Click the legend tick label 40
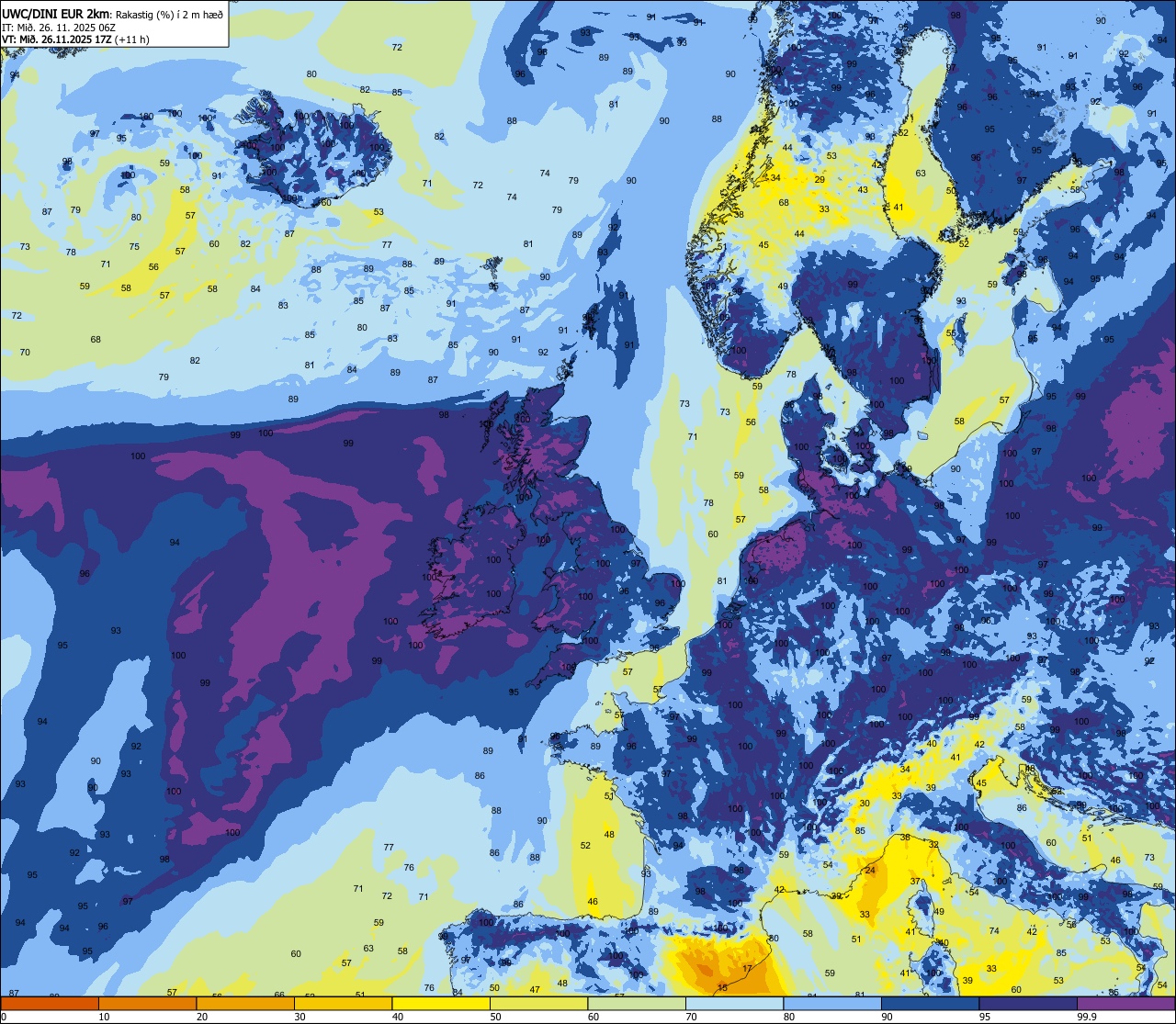Screen dimensions: 1176x1024 click(398, 1017)
